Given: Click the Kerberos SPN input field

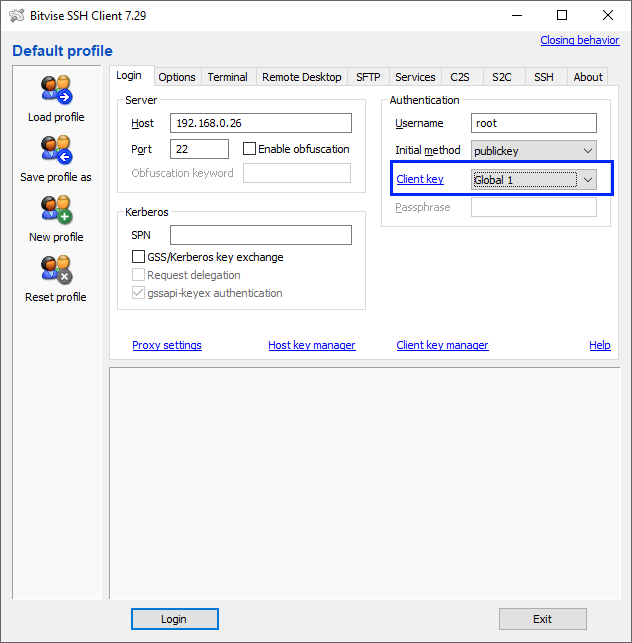Looking at the screenshot, I should click(261, 235).
